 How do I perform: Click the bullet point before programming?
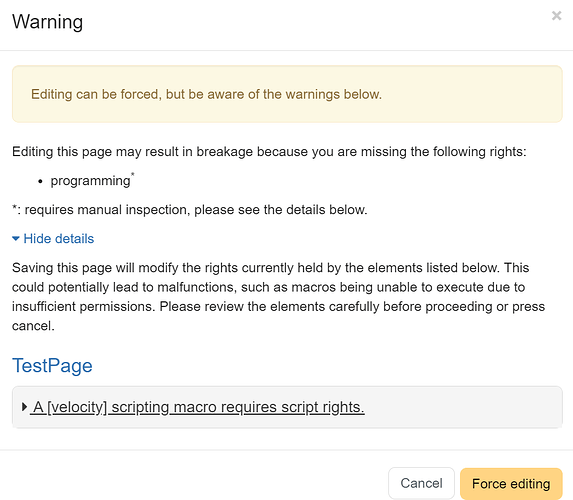click(x=40, y=181)
